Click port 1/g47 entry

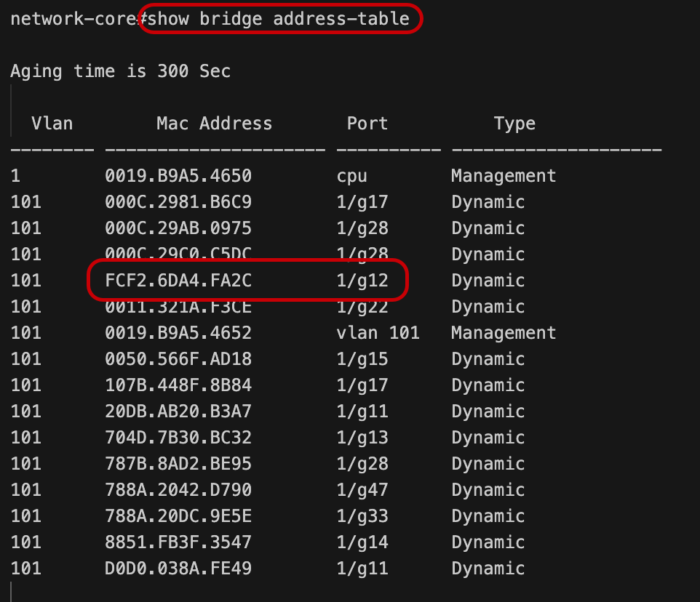click(x=362, y=490)
